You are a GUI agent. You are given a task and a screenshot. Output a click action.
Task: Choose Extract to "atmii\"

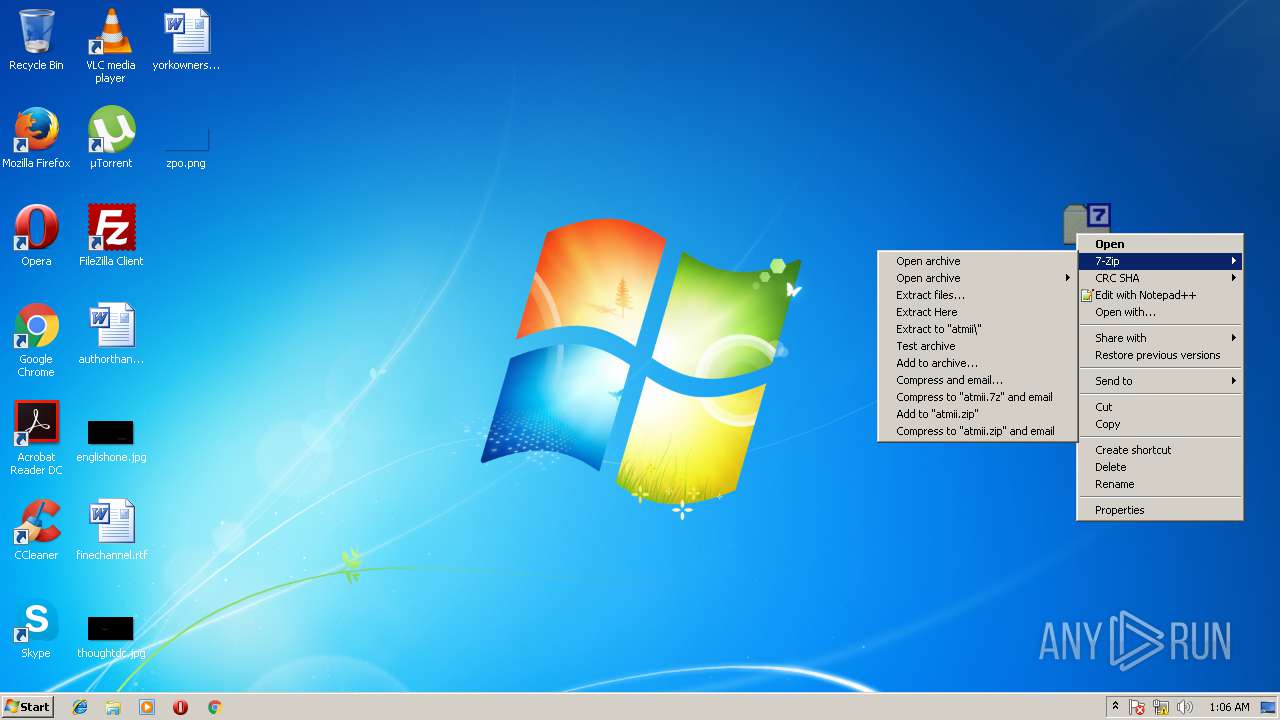[x=977, y=329]
